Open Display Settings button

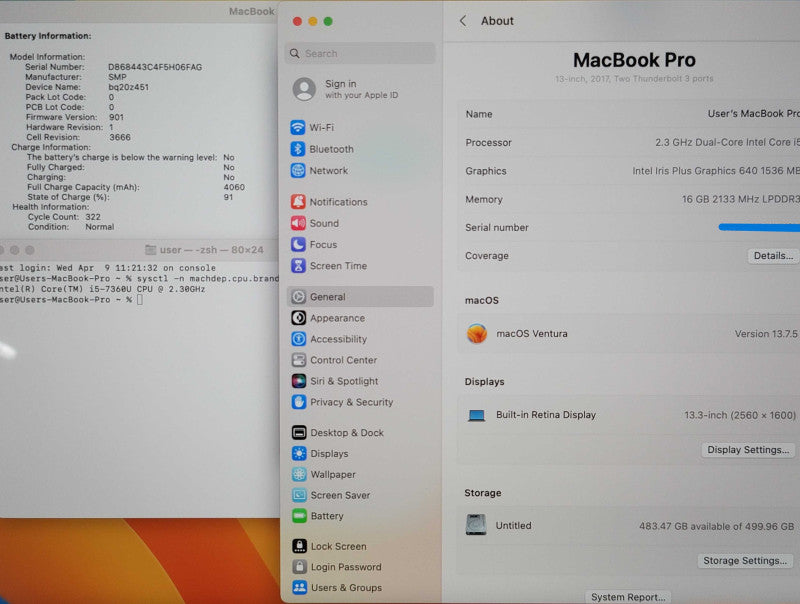pyautogui.click(x=747, y=449)
